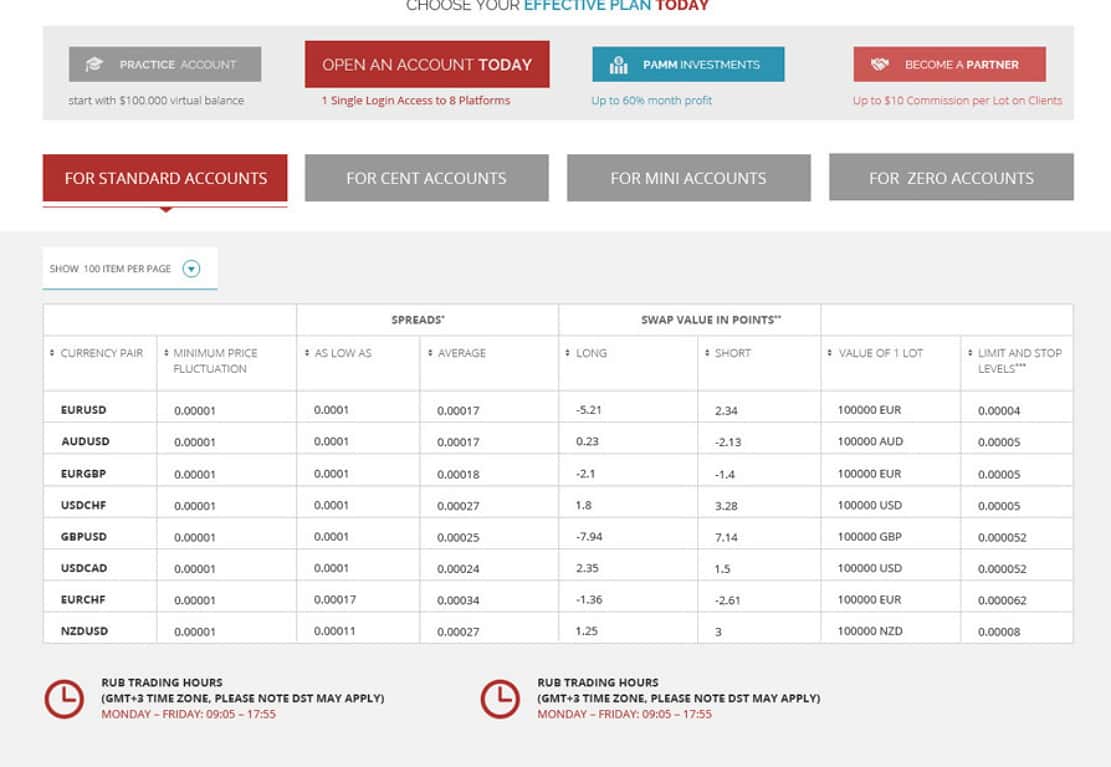Click the AUDUSD currency pair row label
1111x767 pixels.
coord(85,441)
